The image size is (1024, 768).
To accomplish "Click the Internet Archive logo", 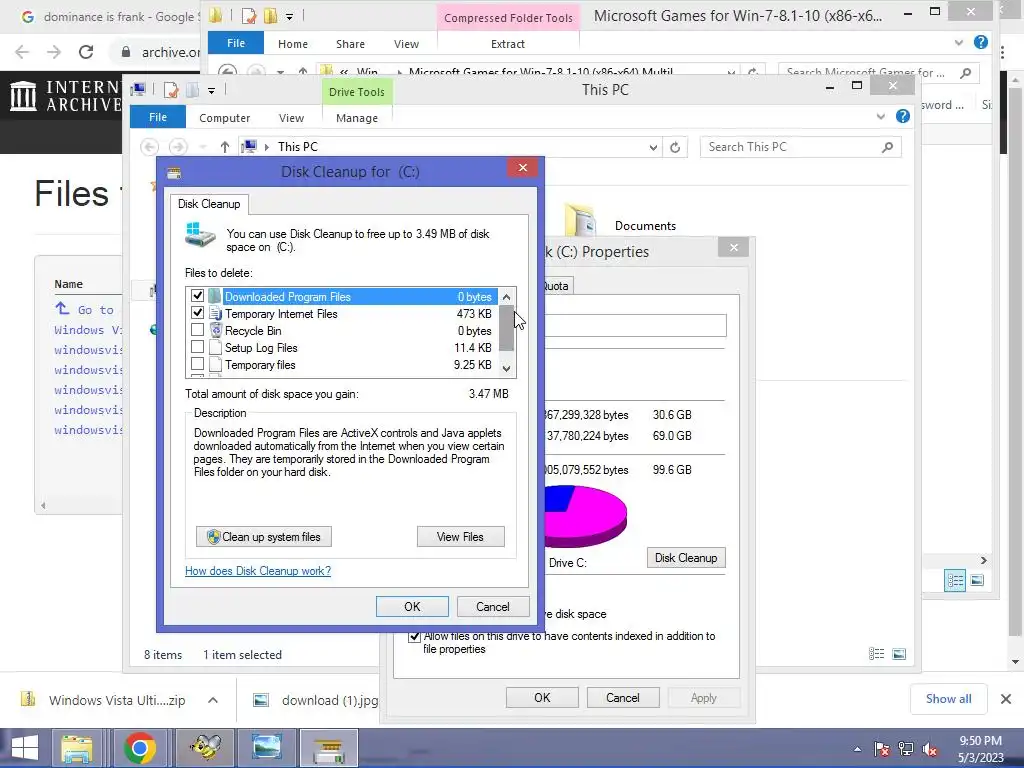I will coord(64,95).
